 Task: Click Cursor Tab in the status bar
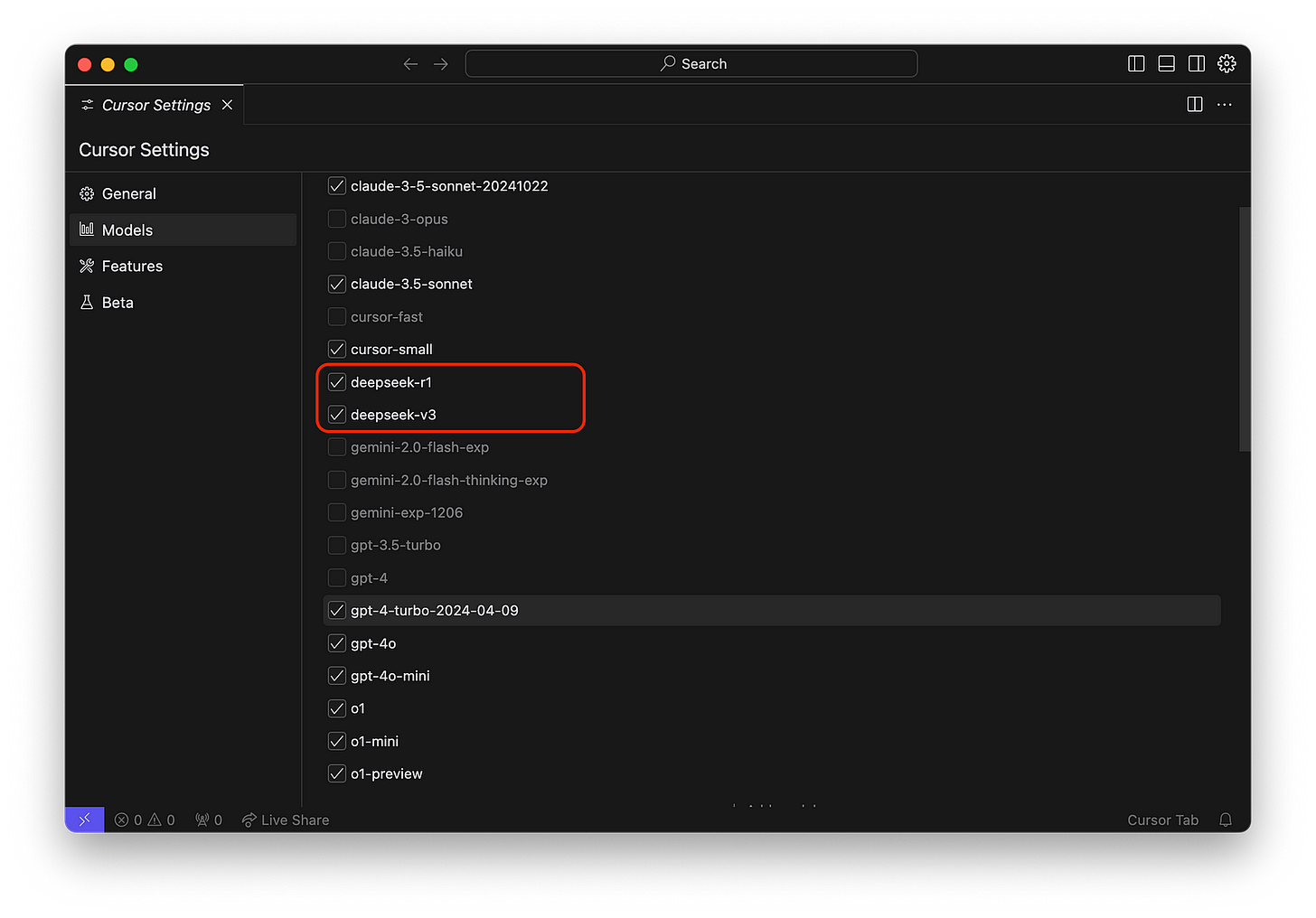point(1162,820)
